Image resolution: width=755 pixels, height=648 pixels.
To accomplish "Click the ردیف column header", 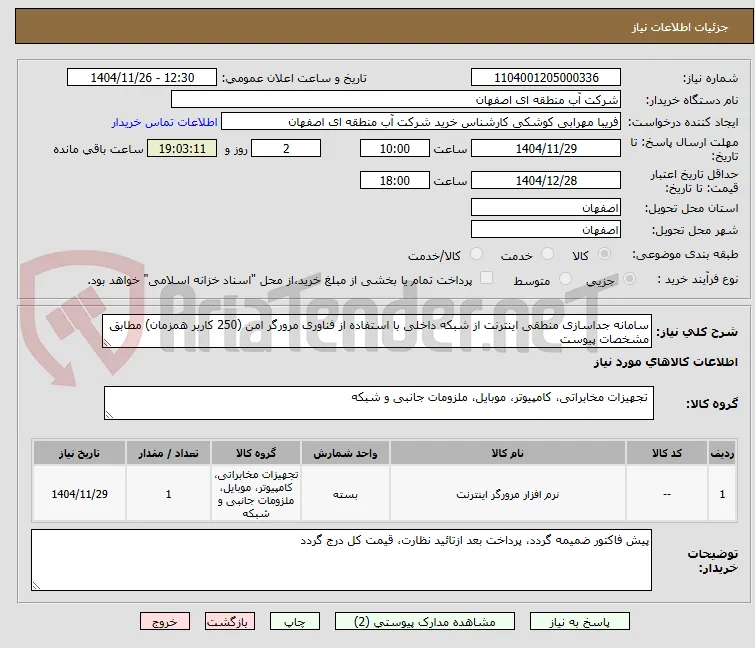I will click(722, 453).
